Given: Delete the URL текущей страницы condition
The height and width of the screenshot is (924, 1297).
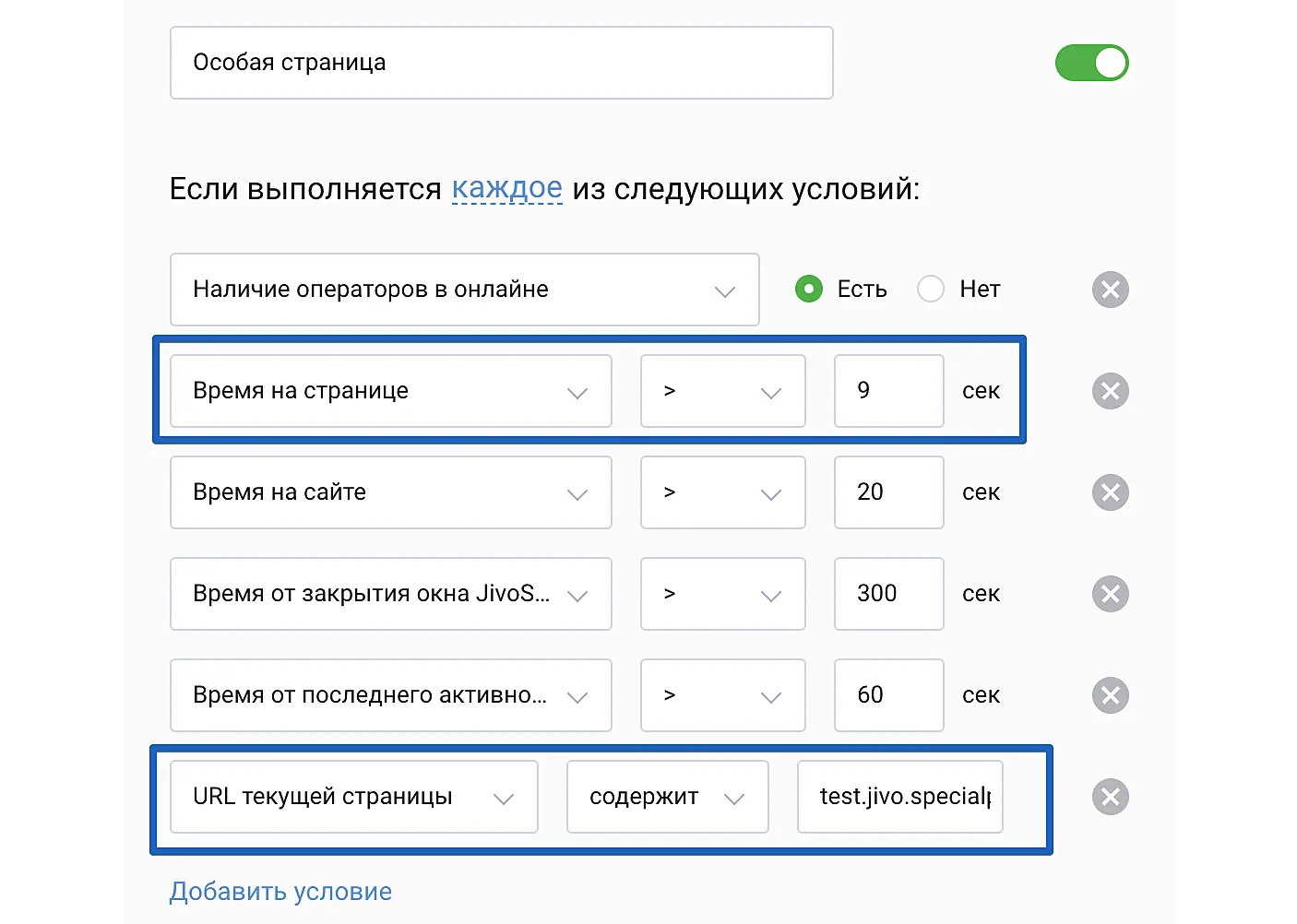Looking at the screenshot, I should (1110, 797).
